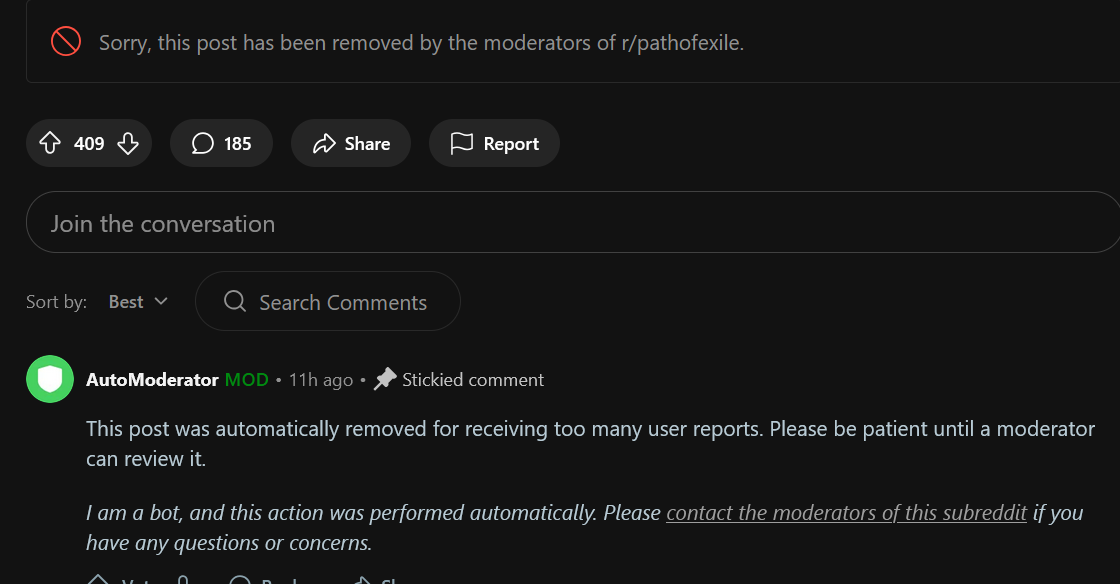Viewport: 1120px width, 584px height.
Task: Click the Share arrow icon on the post
Action: pyautogui.click(x=324, y=142)
